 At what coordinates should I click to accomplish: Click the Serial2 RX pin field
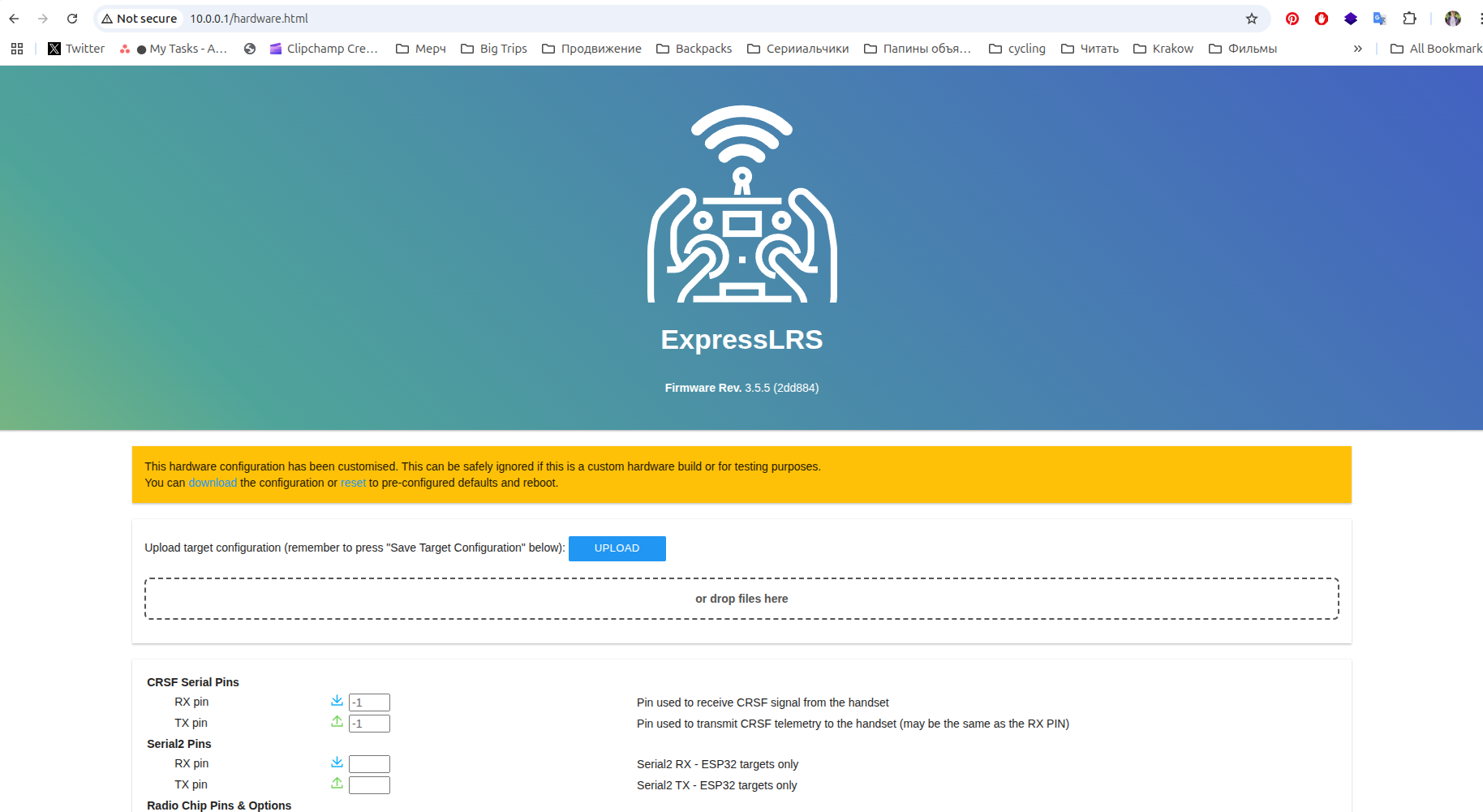point(369,764)
